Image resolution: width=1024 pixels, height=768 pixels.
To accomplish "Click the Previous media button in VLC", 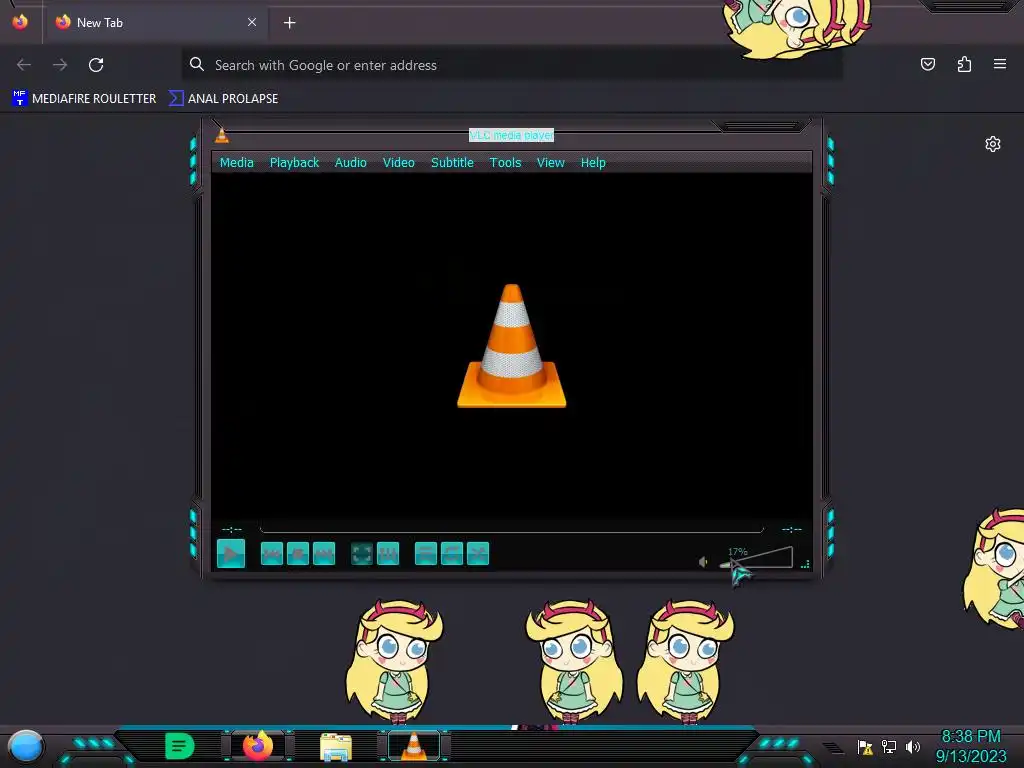I will point(272,554).
